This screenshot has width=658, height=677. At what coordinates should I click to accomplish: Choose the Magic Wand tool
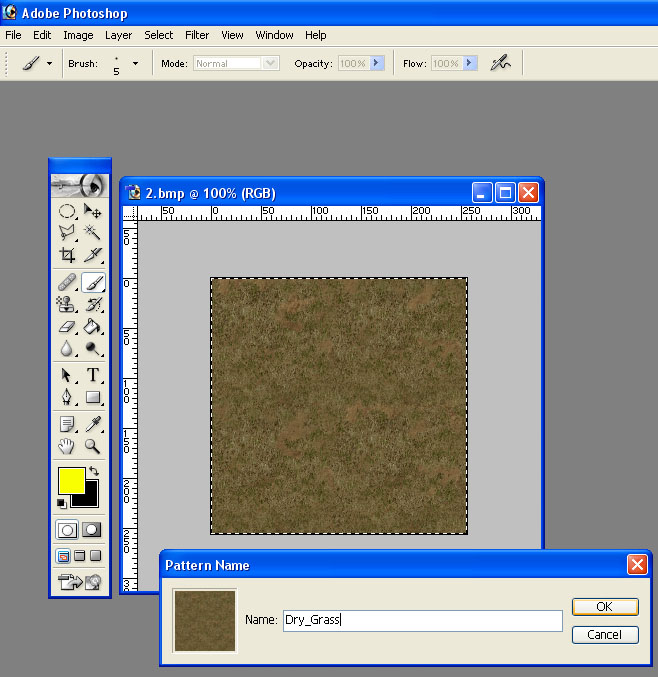tap(92, 232)
